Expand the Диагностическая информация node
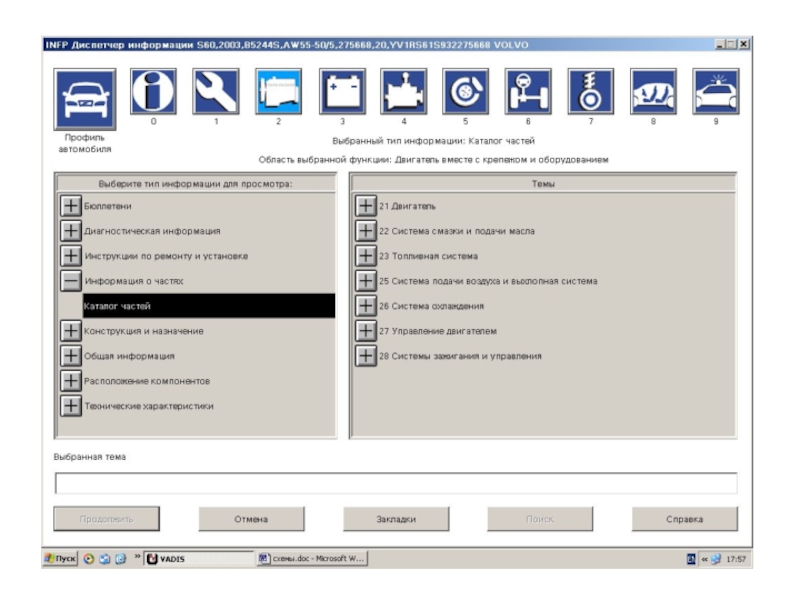This screenshot has height=600, width=800. 71,231
